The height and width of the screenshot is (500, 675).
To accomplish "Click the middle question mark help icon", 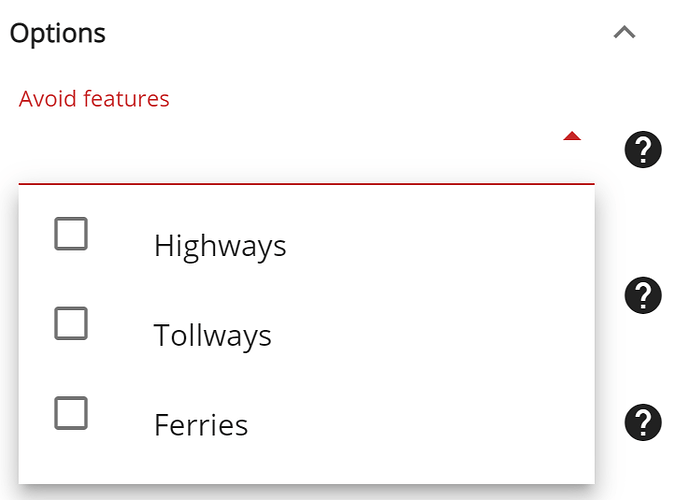I will [x=643, y=295].
